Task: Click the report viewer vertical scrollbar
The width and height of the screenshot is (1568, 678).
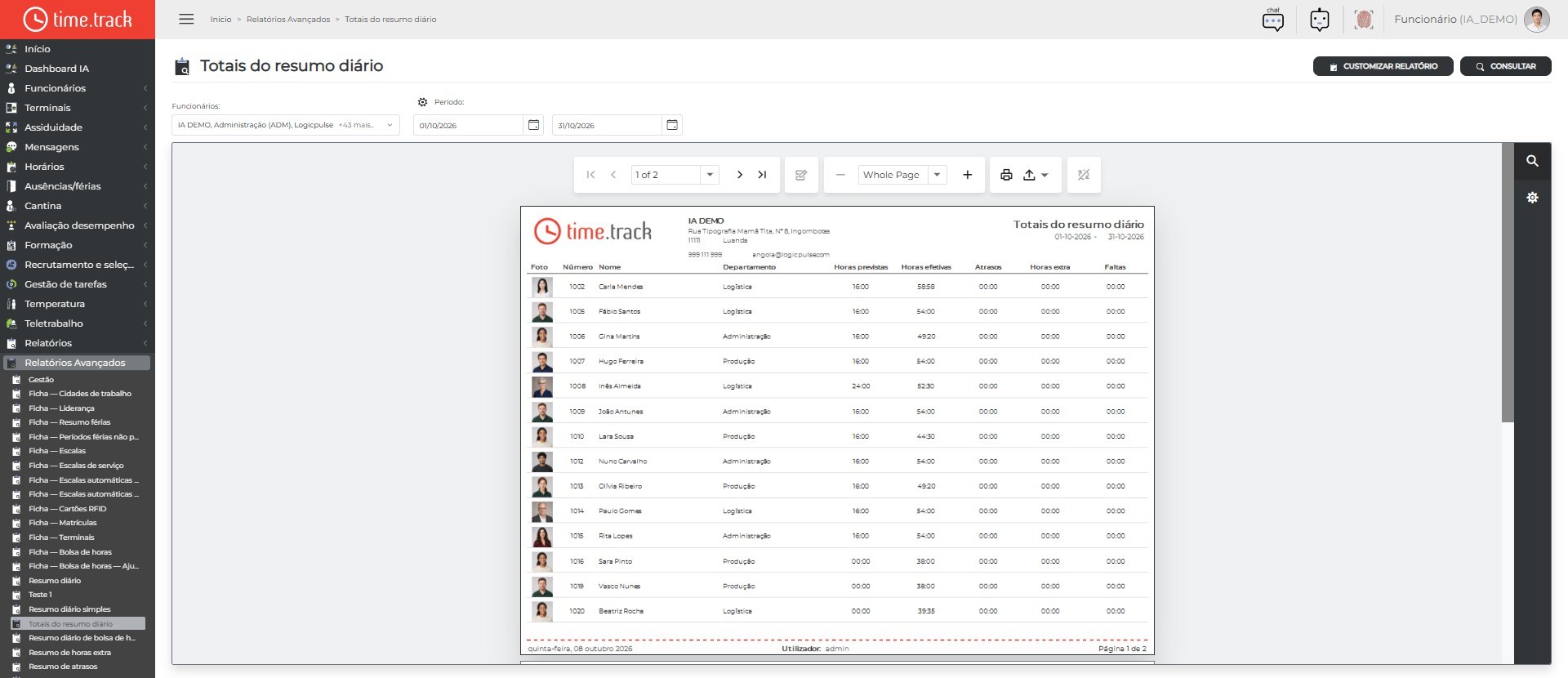Action: point(1508,283)
